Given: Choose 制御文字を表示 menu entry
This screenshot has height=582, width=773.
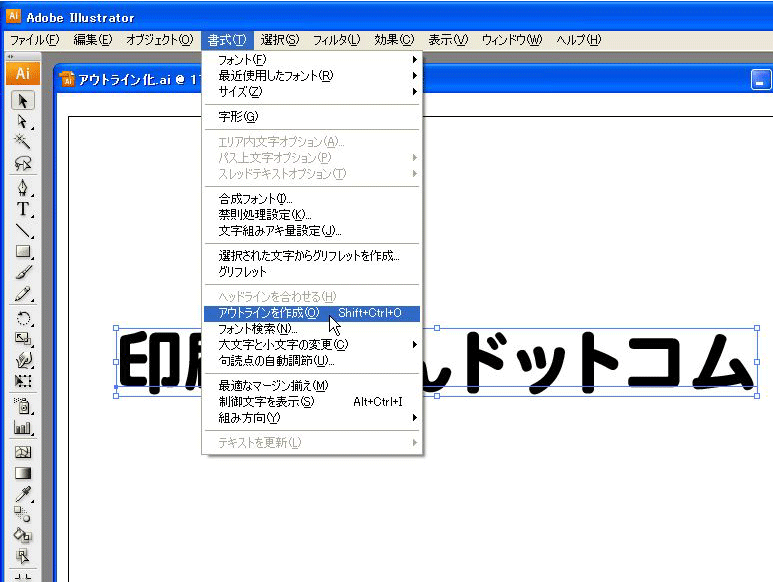Looking at the screenshot, I should [266, 402].
